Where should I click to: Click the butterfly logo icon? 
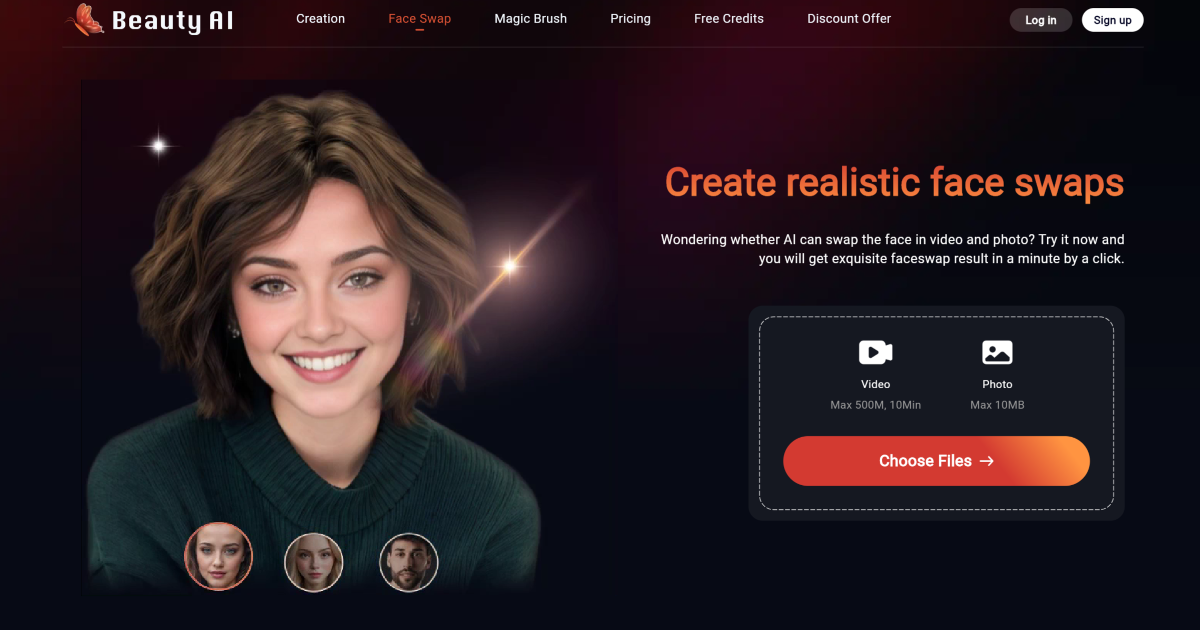pyautogui.click(x=85, y=19)
